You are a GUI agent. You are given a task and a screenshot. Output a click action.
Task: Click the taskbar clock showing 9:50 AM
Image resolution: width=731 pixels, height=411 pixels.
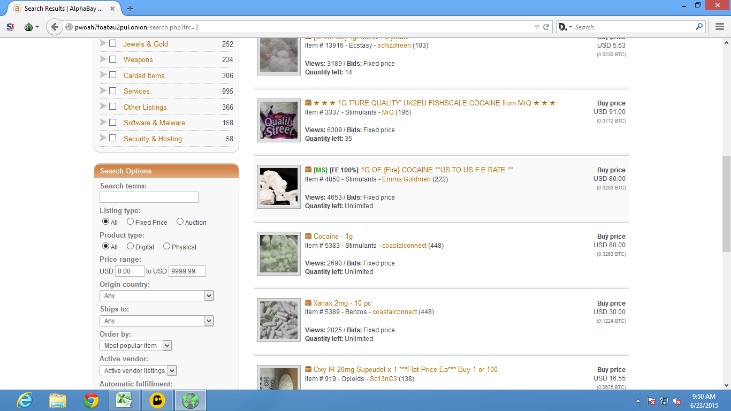(x=704, y=401)
